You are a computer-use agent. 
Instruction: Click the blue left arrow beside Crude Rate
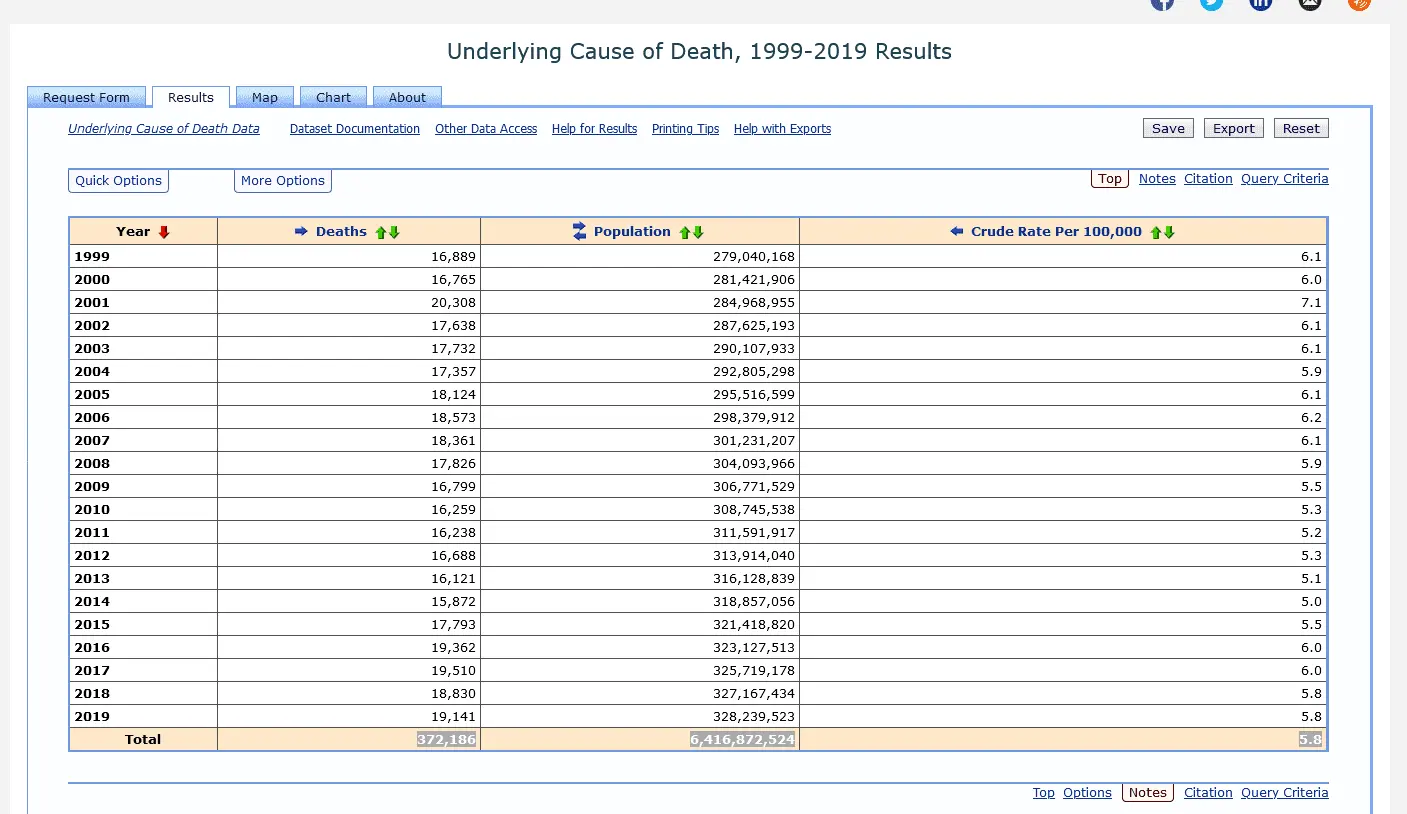point(956,232)
